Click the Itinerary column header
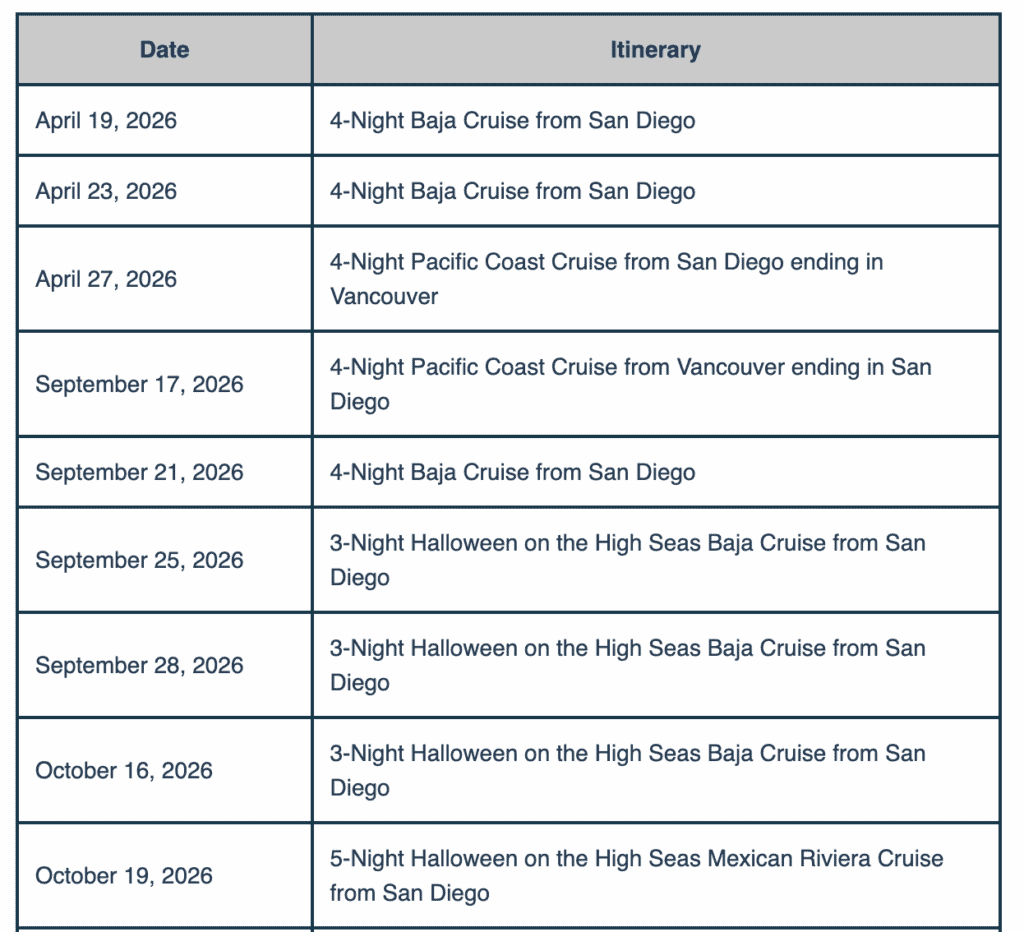Viewport: 1024px width, 932px height. click(x=655, y=50)
